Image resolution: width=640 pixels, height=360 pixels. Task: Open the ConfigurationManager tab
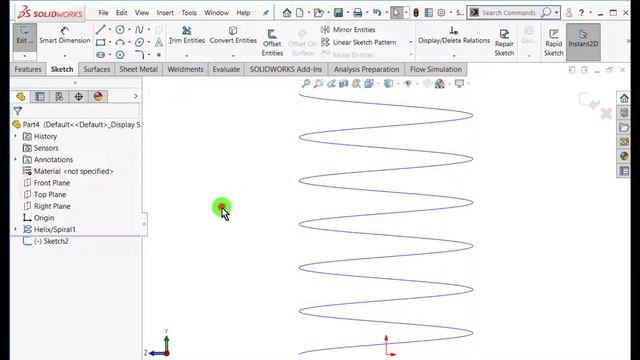tap(59, 96)
